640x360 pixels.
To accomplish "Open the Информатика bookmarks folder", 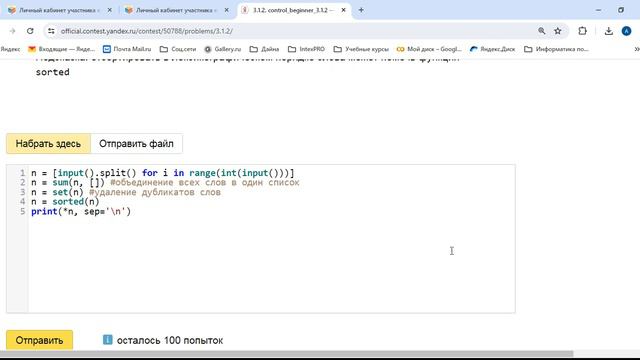I will click(x=556, y=49).
